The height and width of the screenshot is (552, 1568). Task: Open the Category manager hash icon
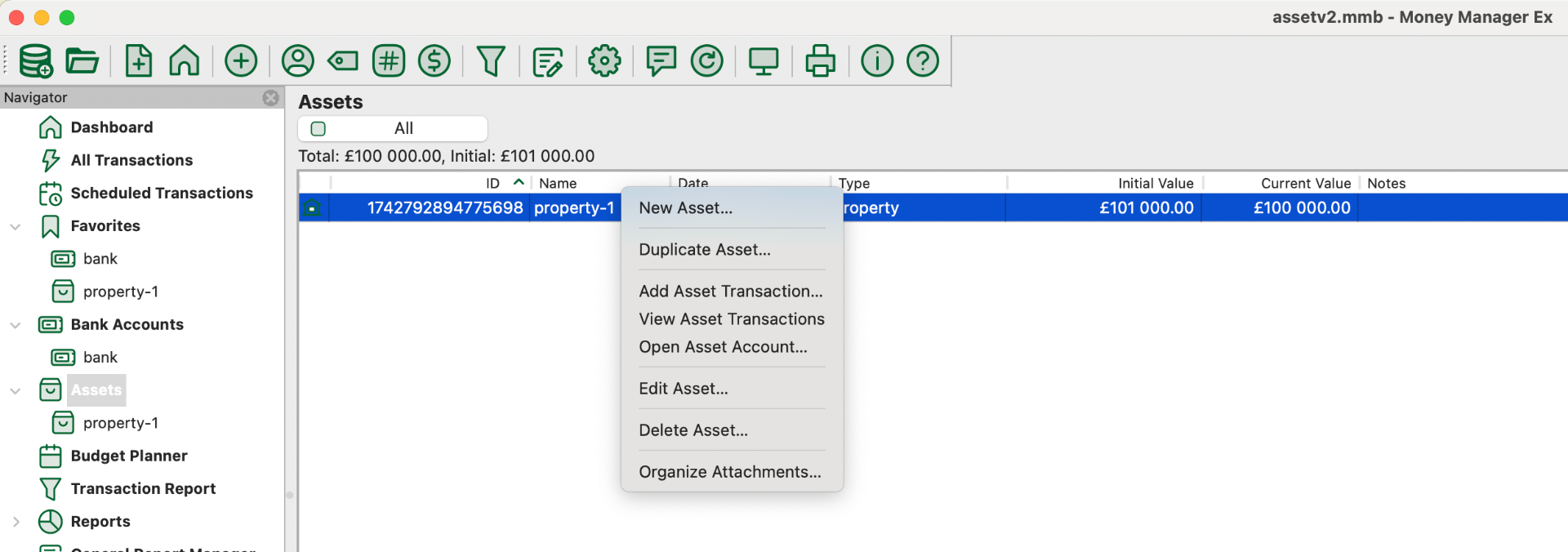[x=389, y=60]
